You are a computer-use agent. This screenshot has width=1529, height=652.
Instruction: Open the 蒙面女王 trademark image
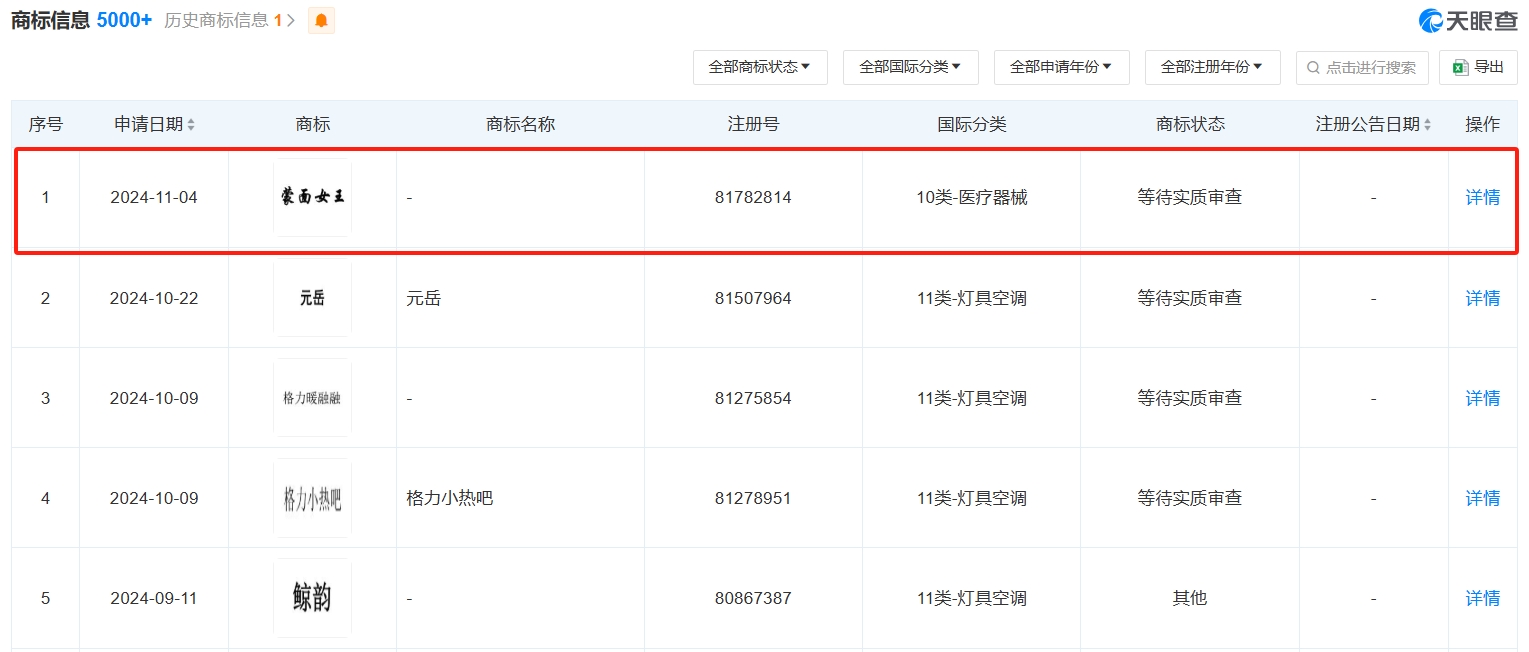tap(312, 197)
